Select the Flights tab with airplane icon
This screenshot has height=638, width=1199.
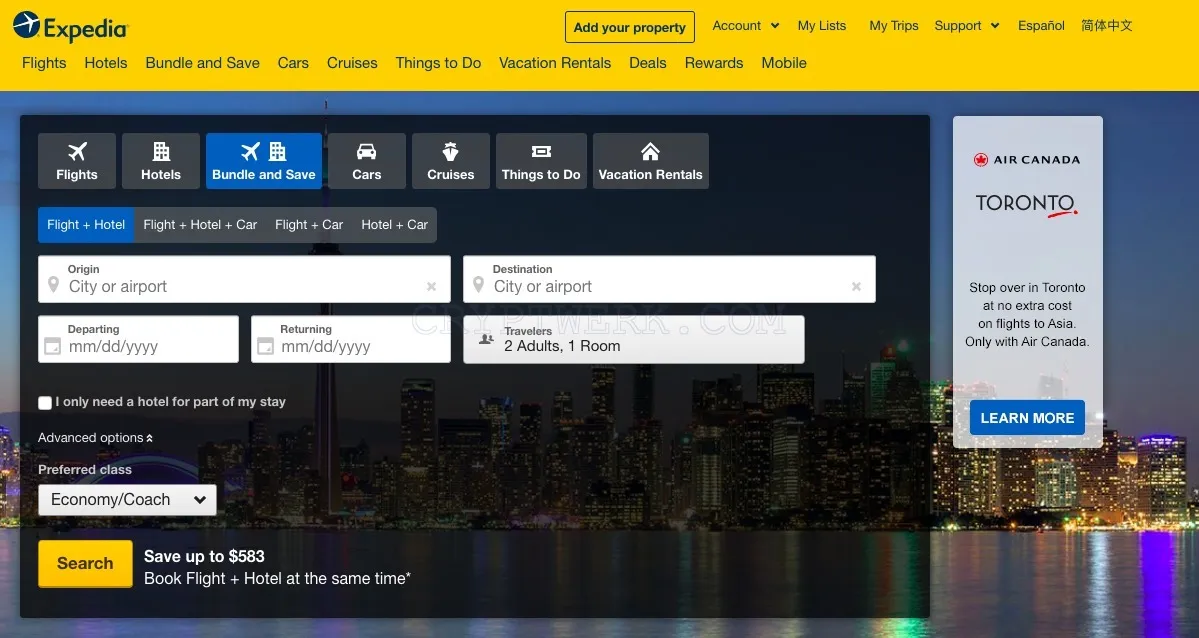pyautogui.click(x=76, y=161)
